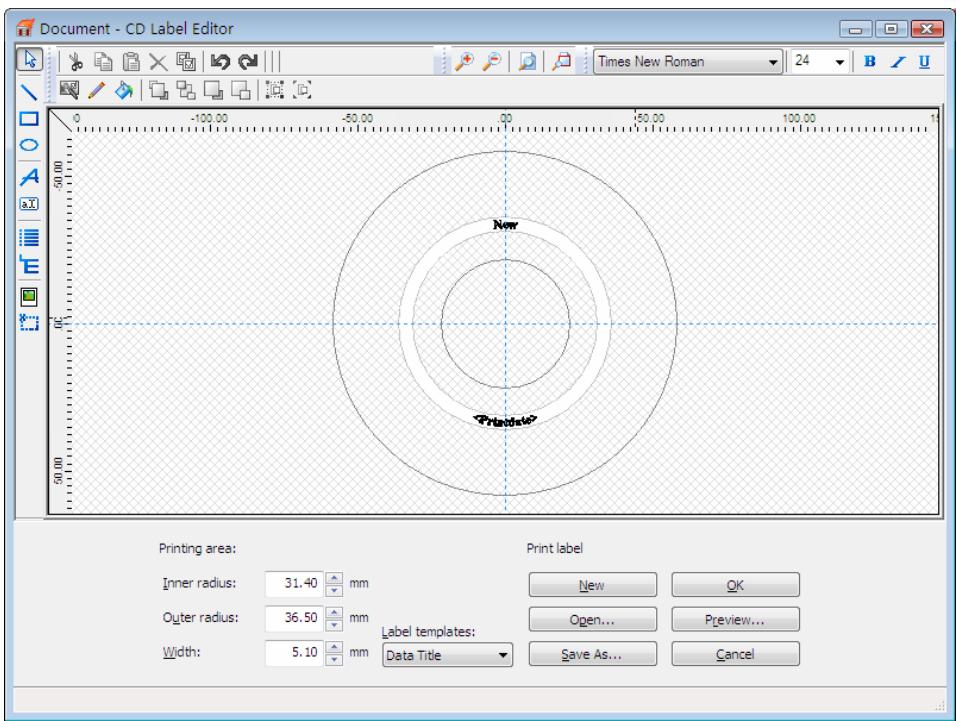Click the paint bucket fill icon
957x721 pixels.
pyautogui.click(x=124, y=90)
